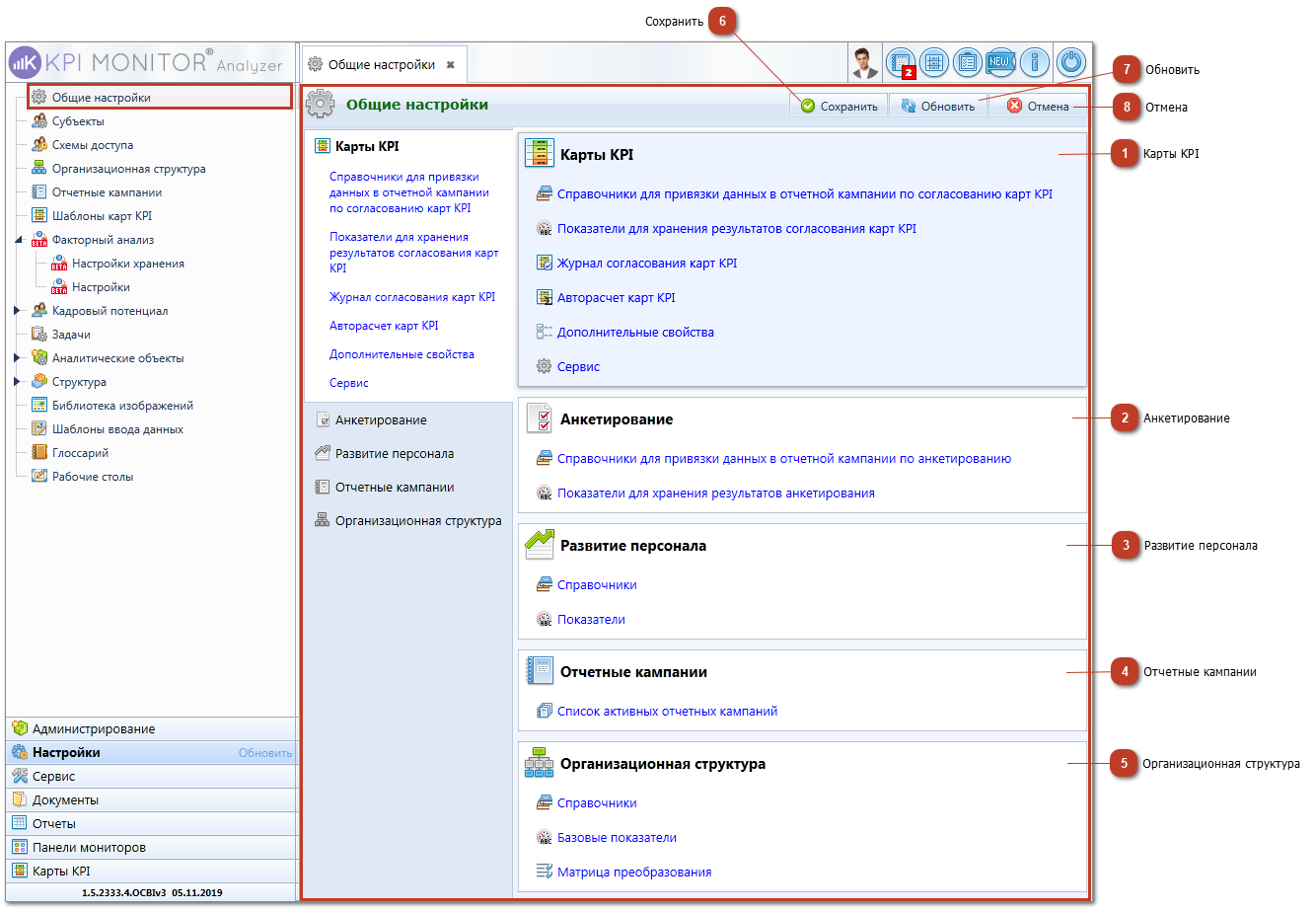The height and width of the screenshot is (911, 1316).
Task: Close the Общие настройки tab
Action: [451, 65]
